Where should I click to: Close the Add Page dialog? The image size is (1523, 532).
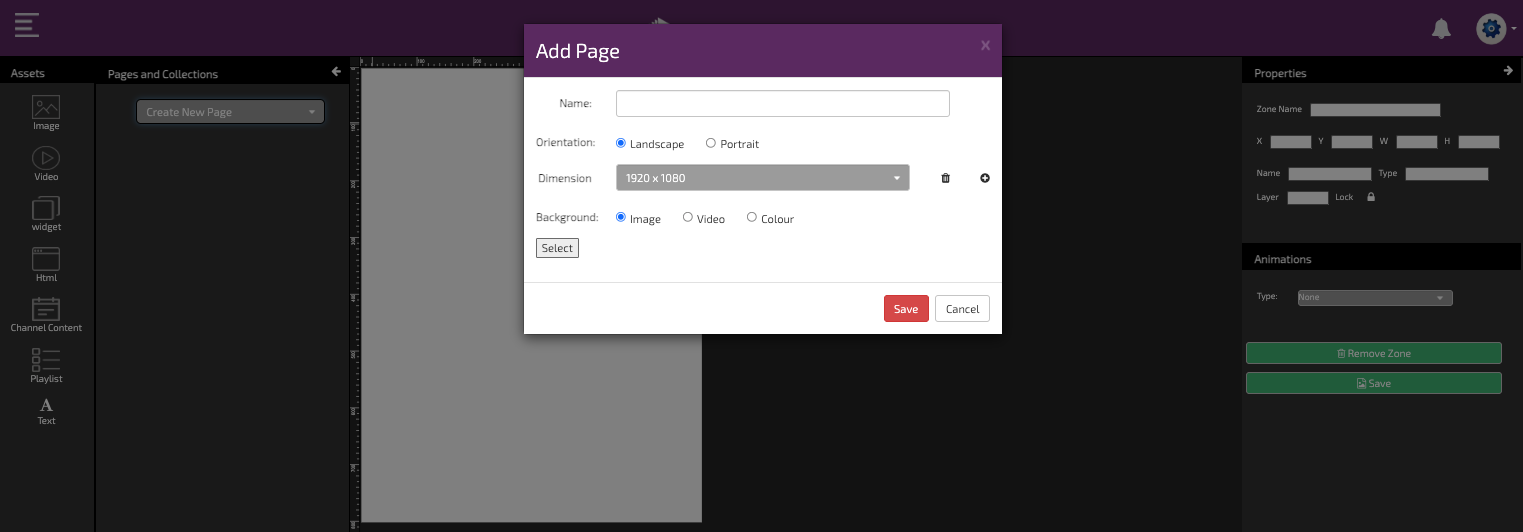pyautogui.click(x=985, y=45)
